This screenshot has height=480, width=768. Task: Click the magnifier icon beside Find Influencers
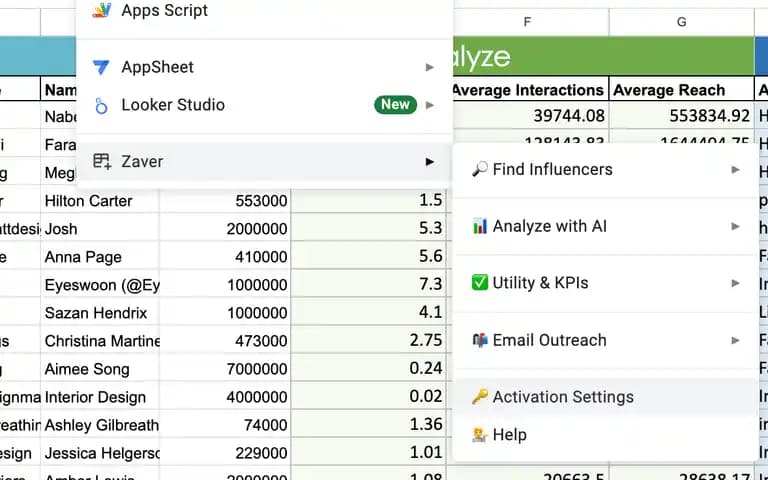pyautogui.click(x=480, y=169)
